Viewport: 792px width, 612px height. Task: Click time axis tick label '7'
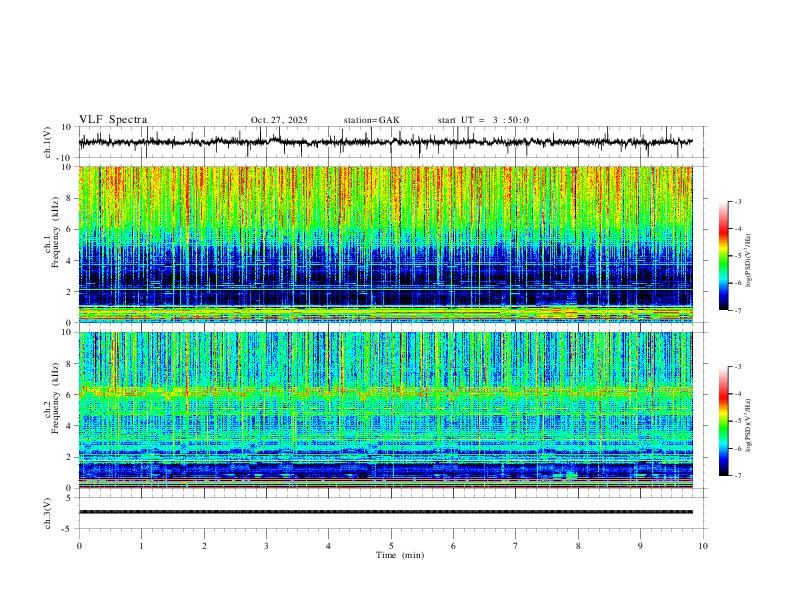tap(516, 546)
